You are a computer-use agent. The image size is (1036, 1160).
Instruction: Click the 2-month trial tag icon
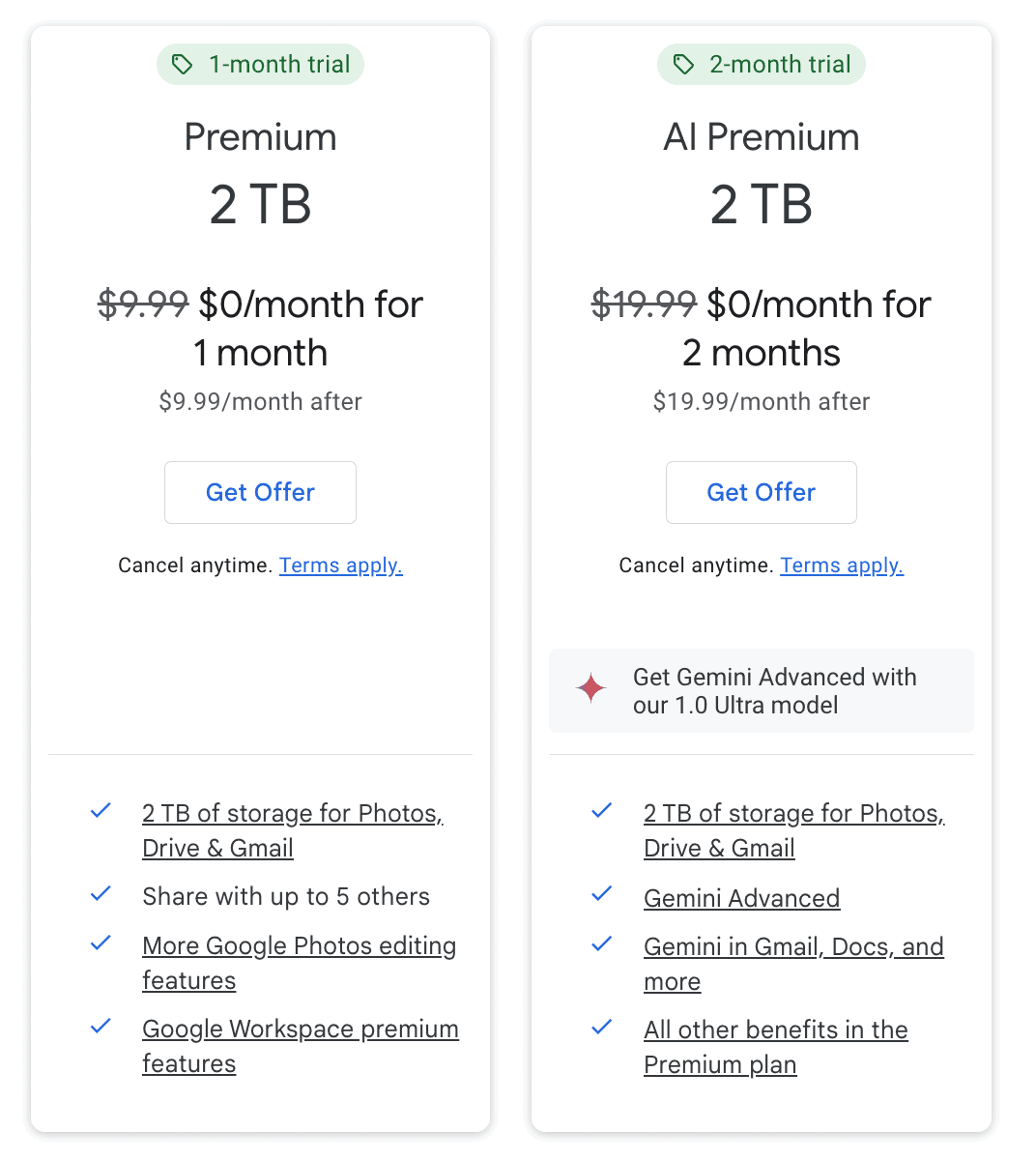pos(683,65)
